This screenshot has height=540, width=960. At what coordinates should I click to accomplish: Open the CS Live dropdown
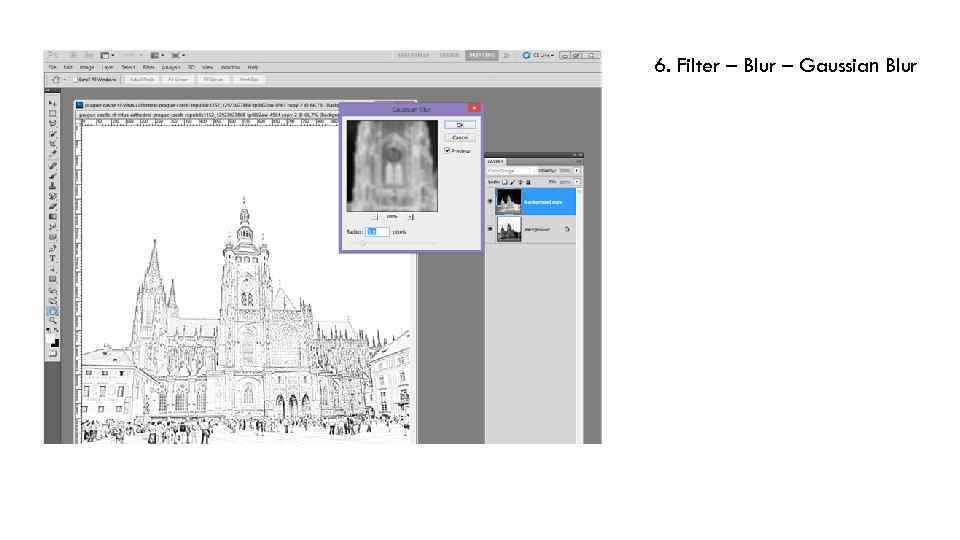click(x=538, y=55)
